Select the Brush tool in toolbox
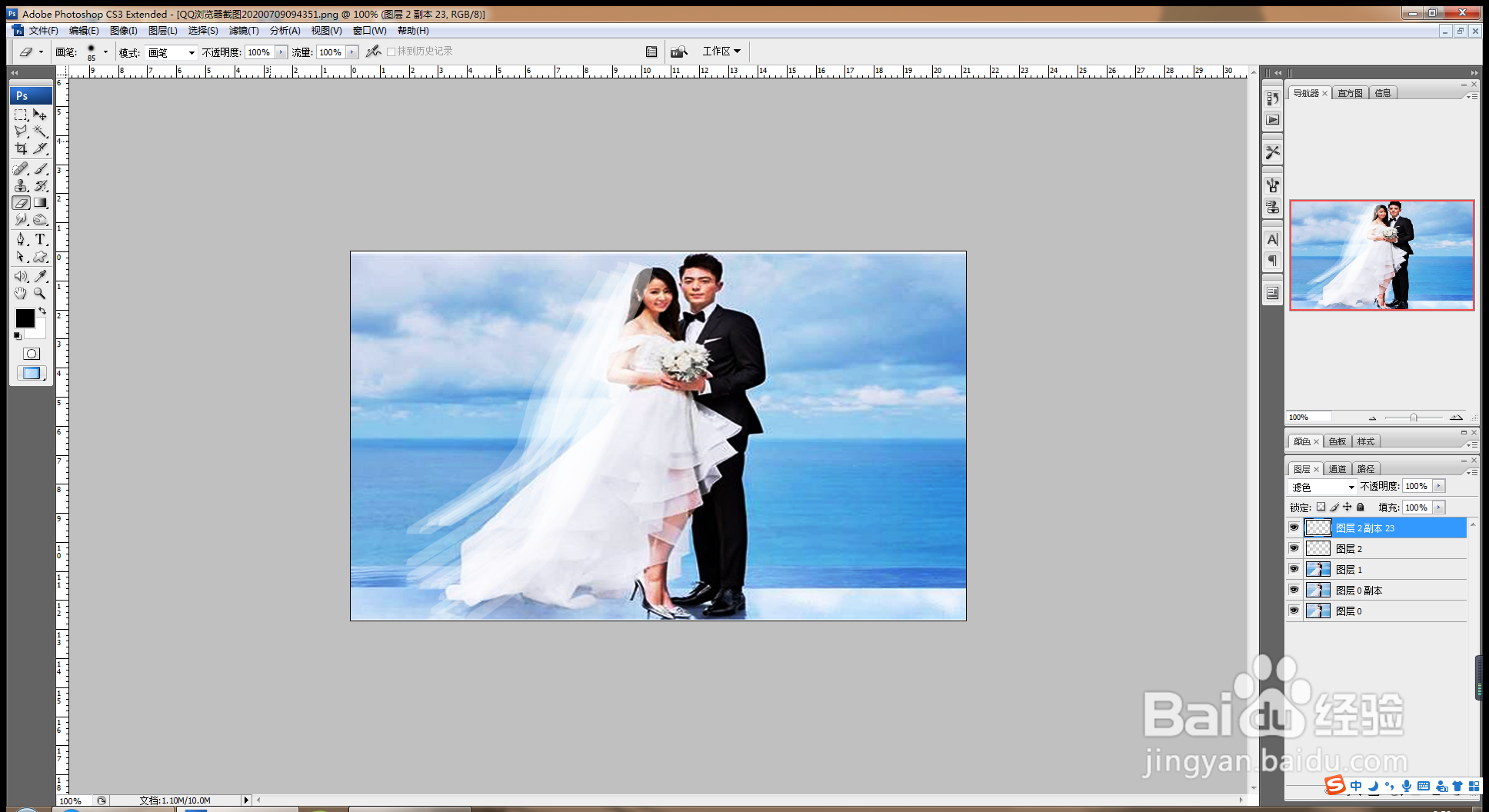 tap(41, 168)
